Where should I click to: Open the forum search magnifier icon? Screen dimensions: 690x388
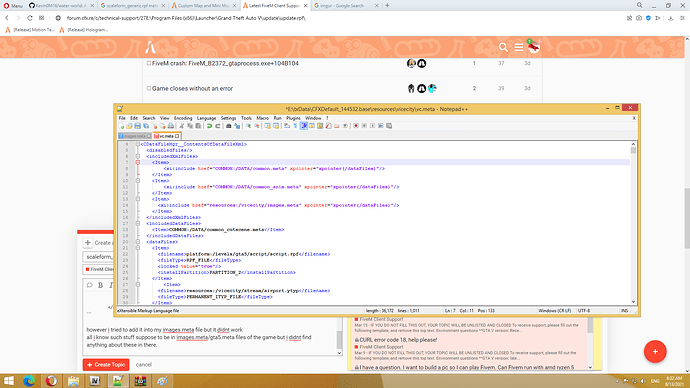tap(503, 47)
